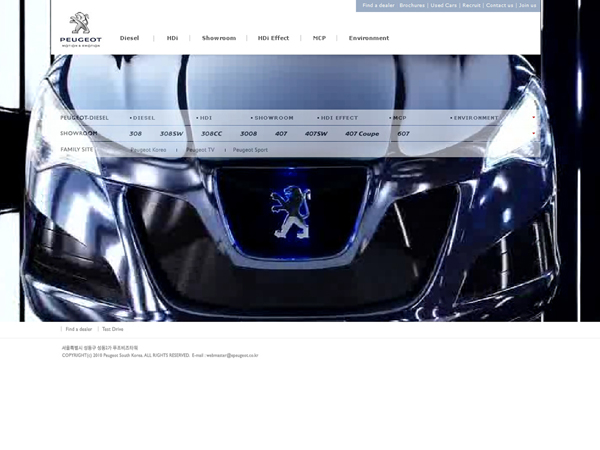Viewport: 600px width, 450px height.
Task: Open Peugeot TV family site link
Action: tap(200, 150)
